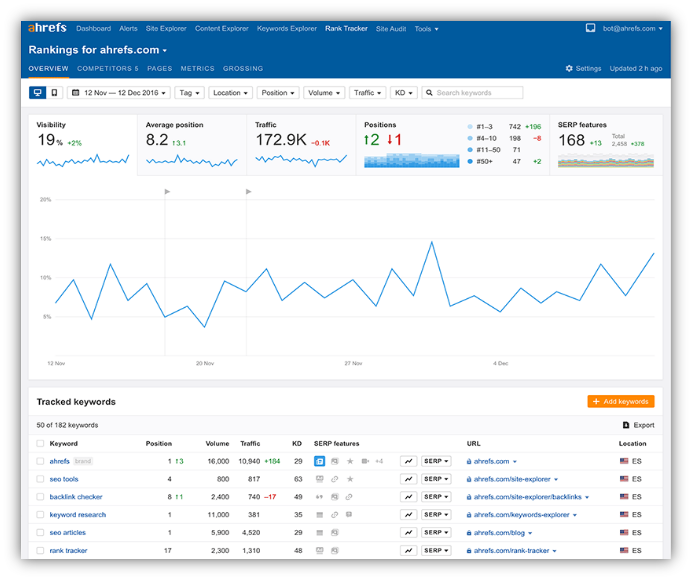
Task: Click the video SERP feature icon in ahrefs row
Action: pyautogui.click(x=365, y=461)
